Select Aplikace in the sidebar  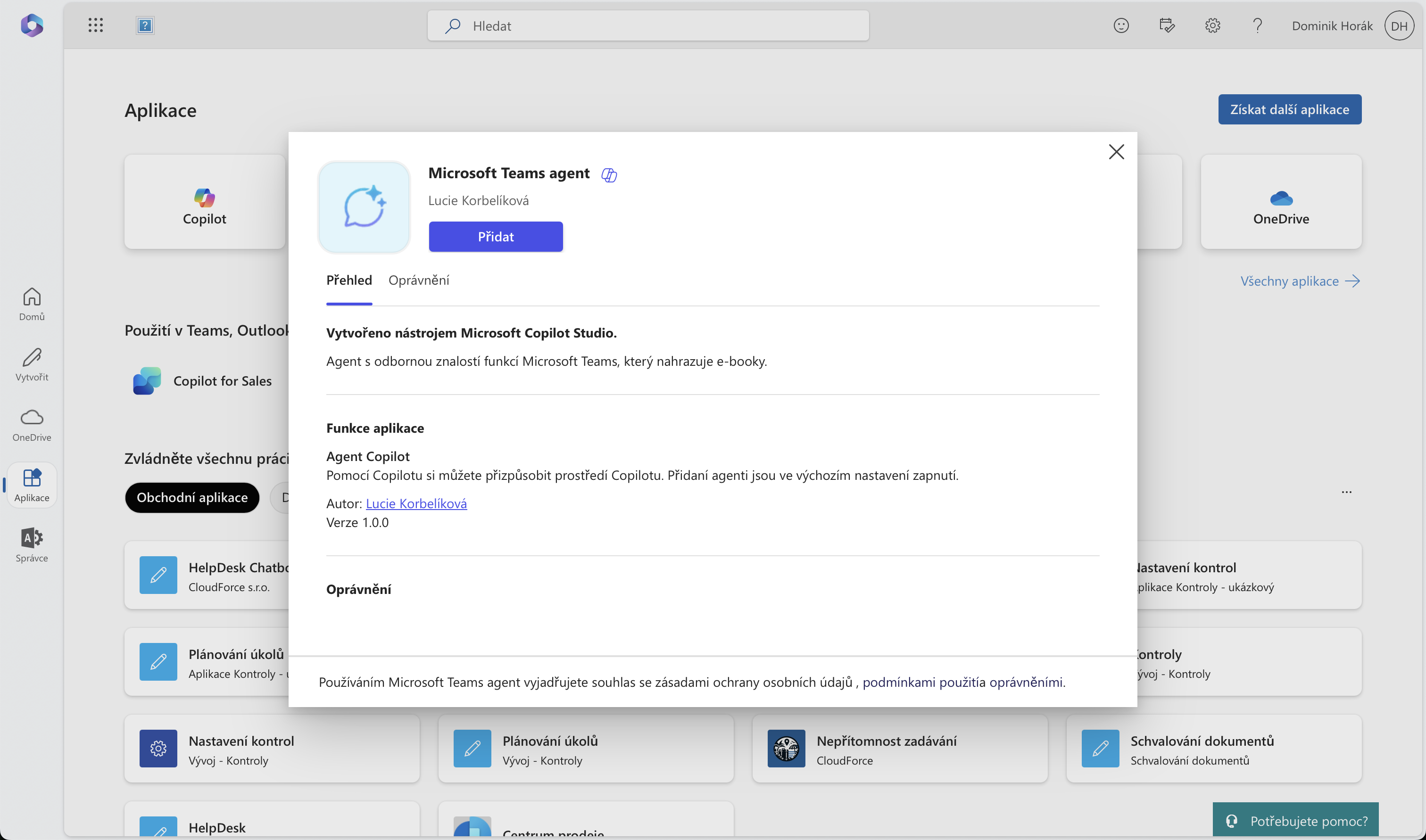coord(32,485)
